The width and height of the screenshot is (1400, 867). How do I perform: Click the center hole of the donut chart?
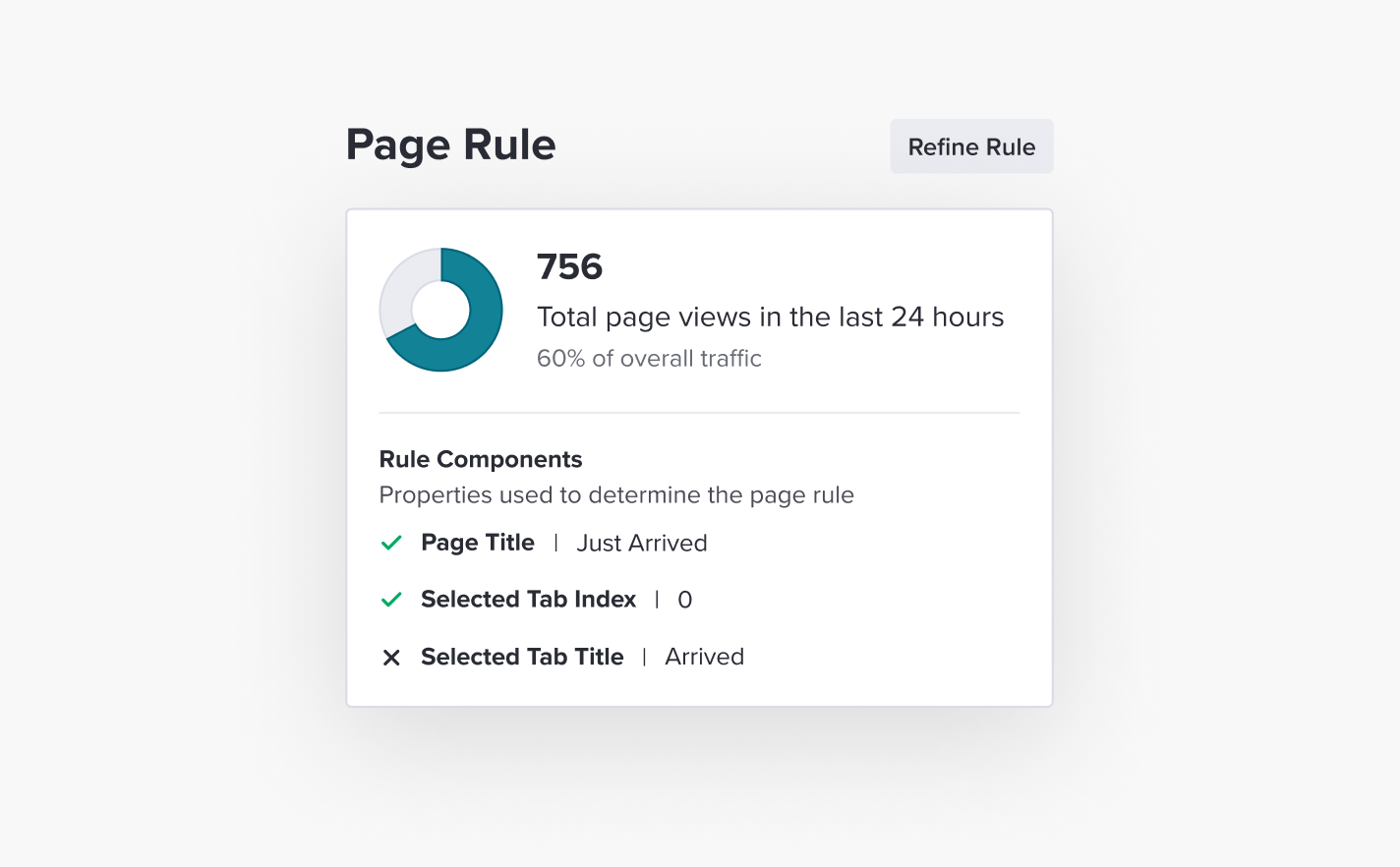tap(440, 309)
